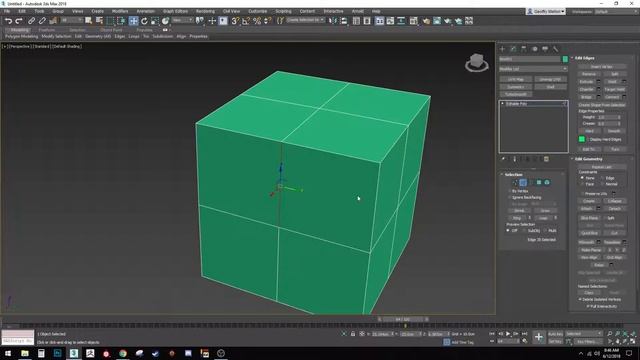Screen dimensions: 640x360
Task: Open the reference coordinate system dropdown
Action: pyautogui.click(x=182, y=20)
